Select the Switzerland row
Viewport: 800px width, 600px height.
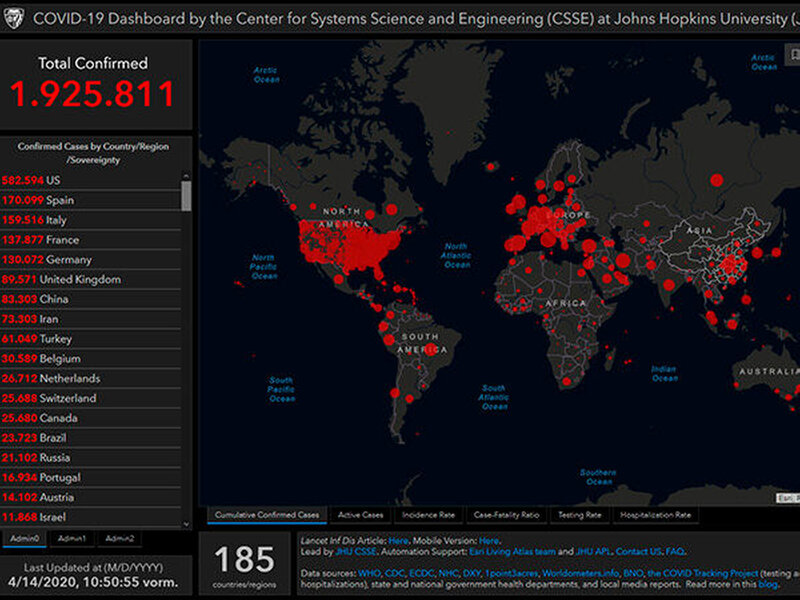[x=91, y=398]
